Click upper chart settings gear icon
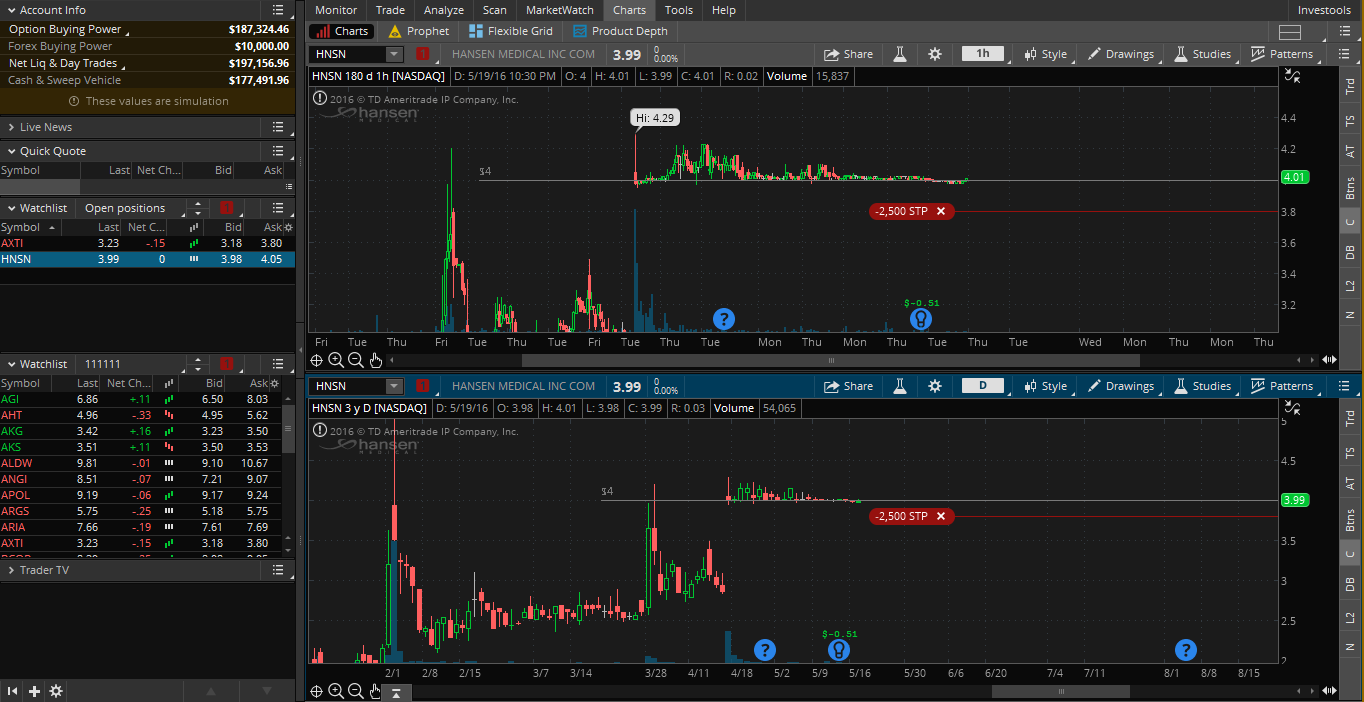 point(935,54)
